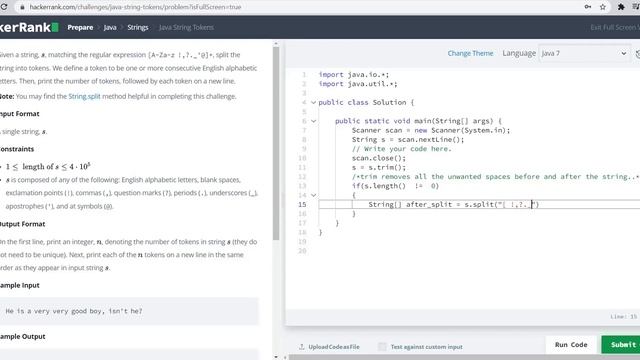The image size is (640, 360).
Task: Collapse the main method fold arrow
Action: pos(313,121)
